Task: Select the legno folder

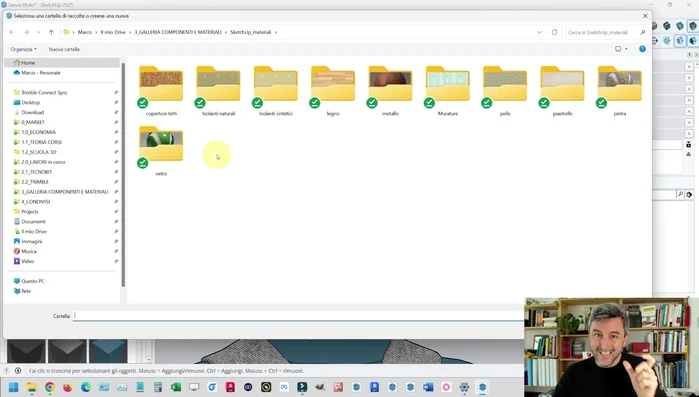Action: [333, 91]
